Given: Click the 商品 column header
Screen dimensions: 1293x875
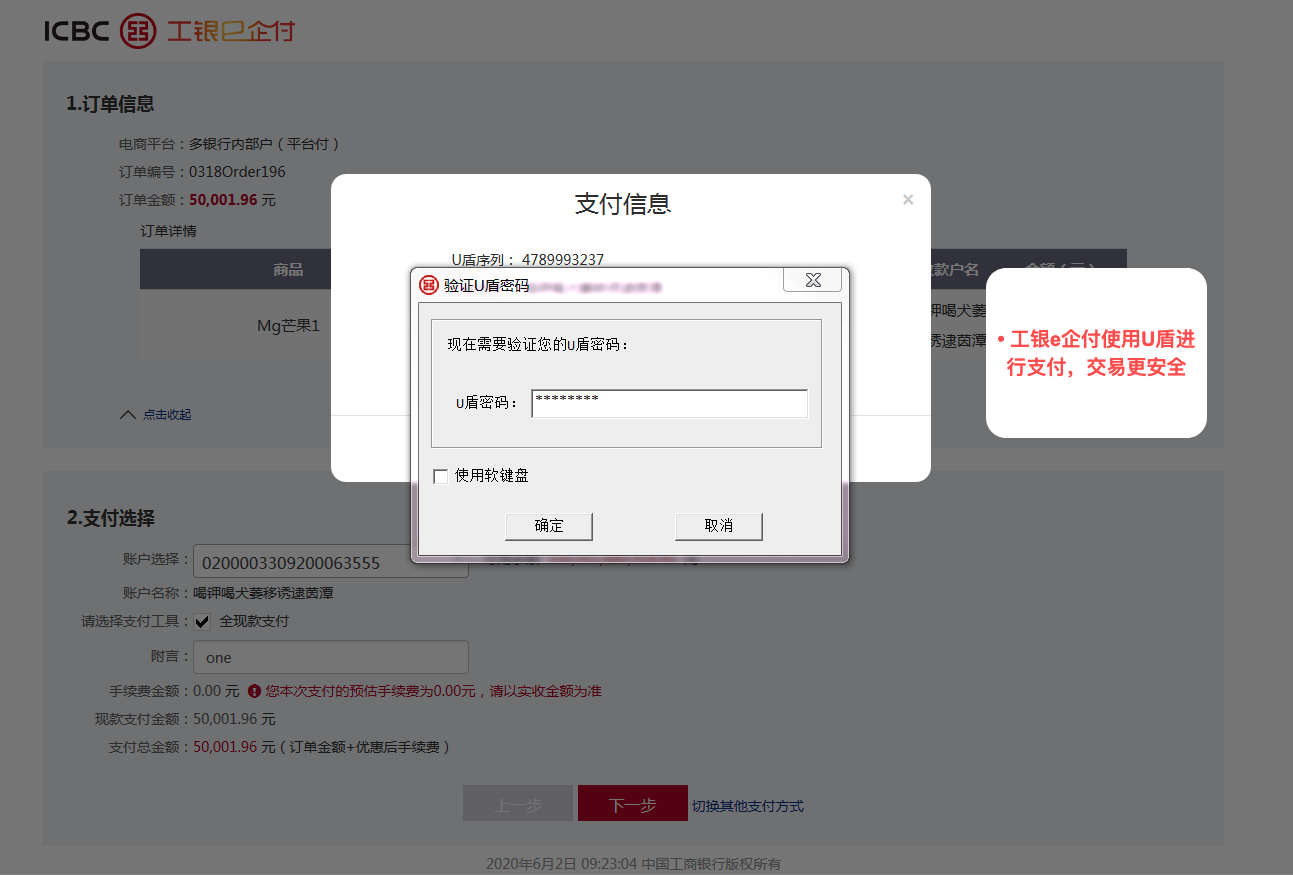Looking at the screenshot, I should (x=288, y=269).
